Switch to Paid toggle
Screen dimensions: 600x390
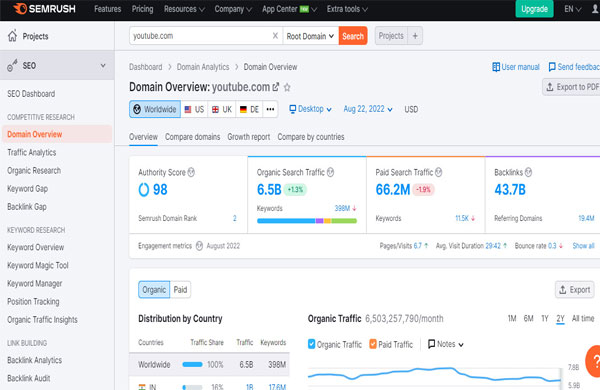[180, 290]
